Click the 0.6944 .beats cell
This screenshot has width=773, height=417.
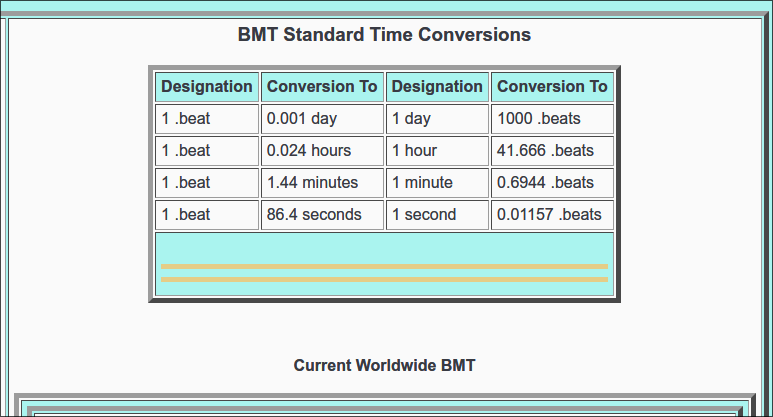(x=552, y=183)
